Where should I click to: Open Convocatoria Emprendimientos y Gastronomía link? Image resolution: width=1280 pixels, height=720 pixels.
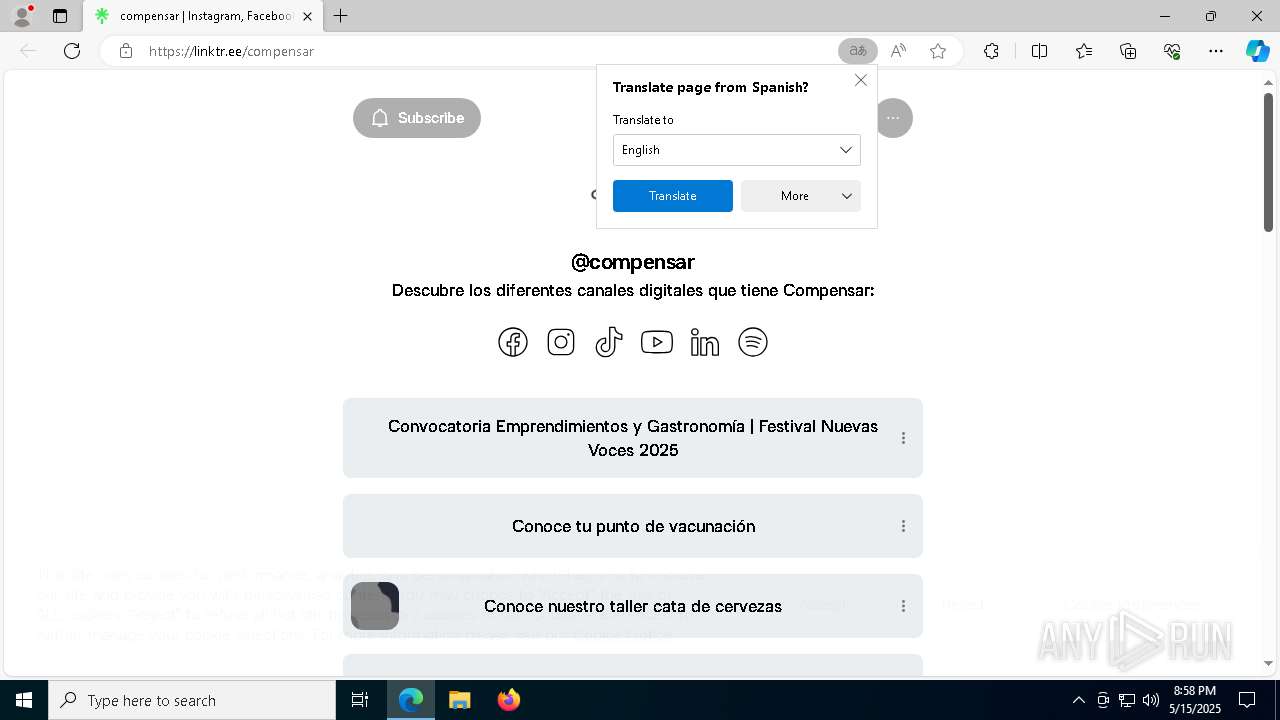click(x=633, y=438)
